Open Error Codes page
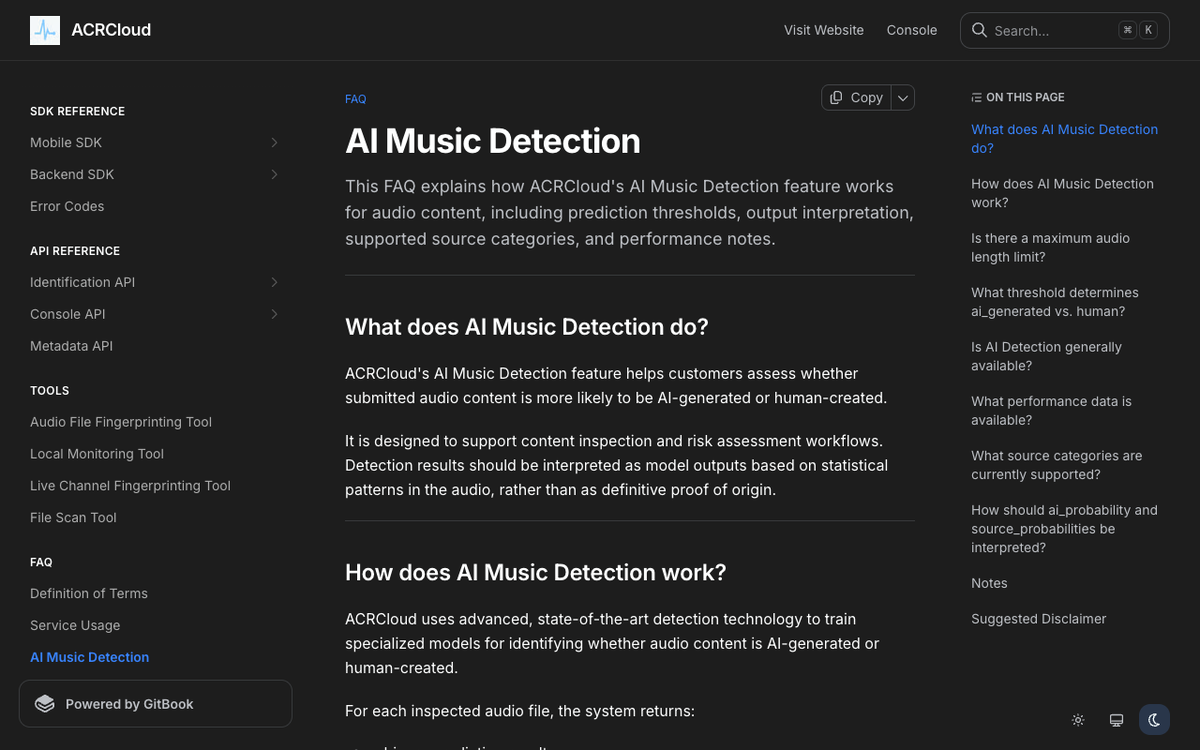Image resolution: width=1200 pixels, height=750 pixels. (x=67, y=206)
